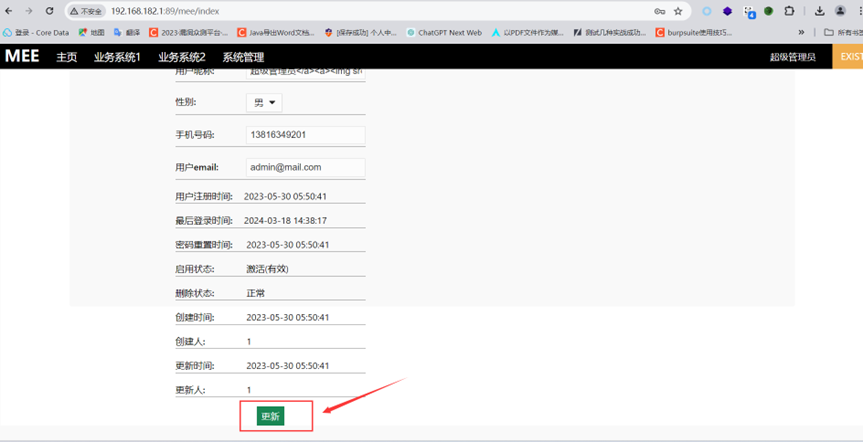
Task: Click the 更新时间 value
Action: pos(287,366)
